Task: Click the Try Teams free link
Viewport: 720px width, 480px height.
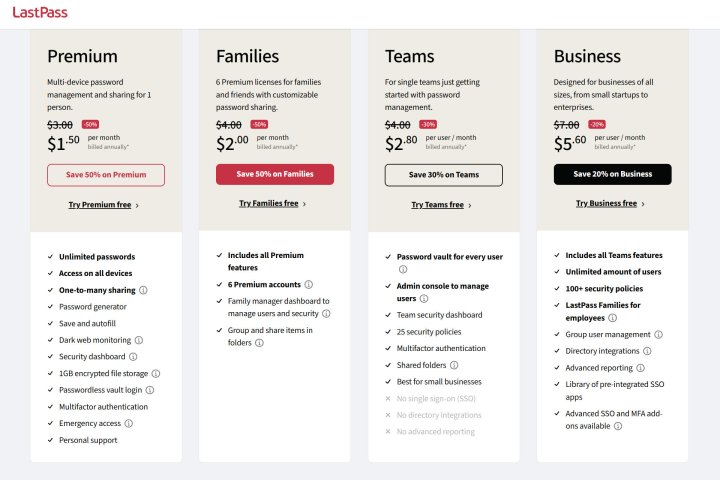Action: coord(442,204)
